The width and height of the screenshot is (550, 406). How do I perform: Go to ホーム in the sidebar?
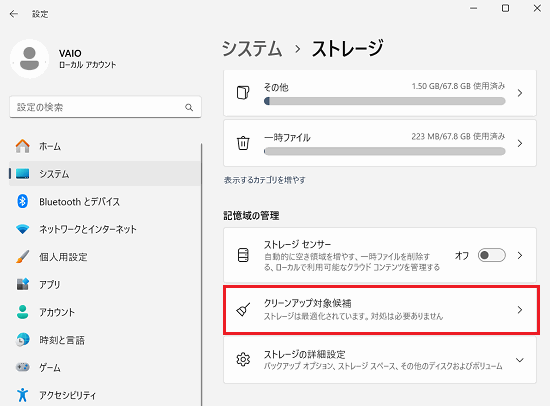(105, 146)
